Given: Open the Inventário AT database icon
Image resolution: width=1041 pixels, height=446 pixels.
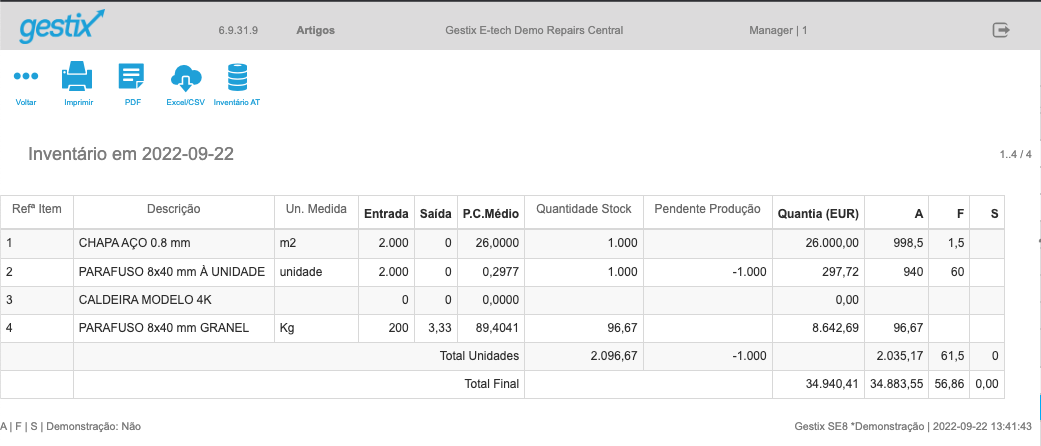Looking at the screenshot, I should 237,77.
